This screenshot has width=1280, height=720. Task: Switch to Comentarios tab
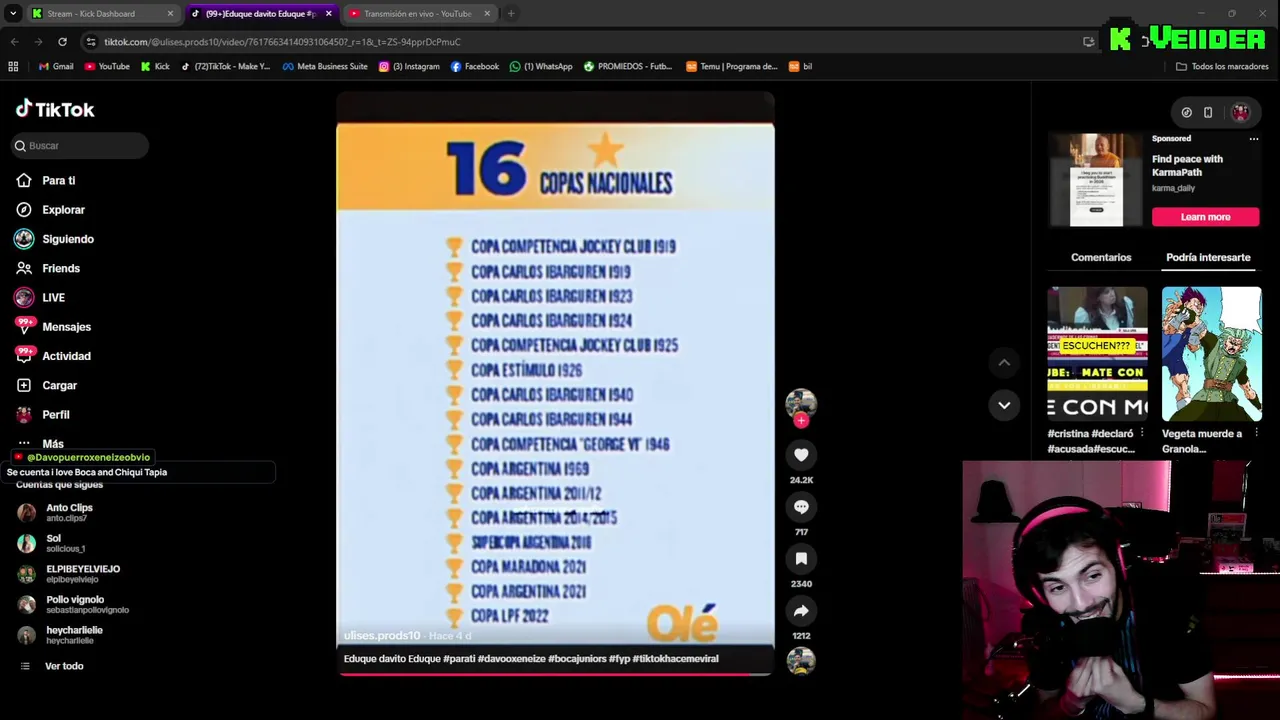click(1101, 257)
